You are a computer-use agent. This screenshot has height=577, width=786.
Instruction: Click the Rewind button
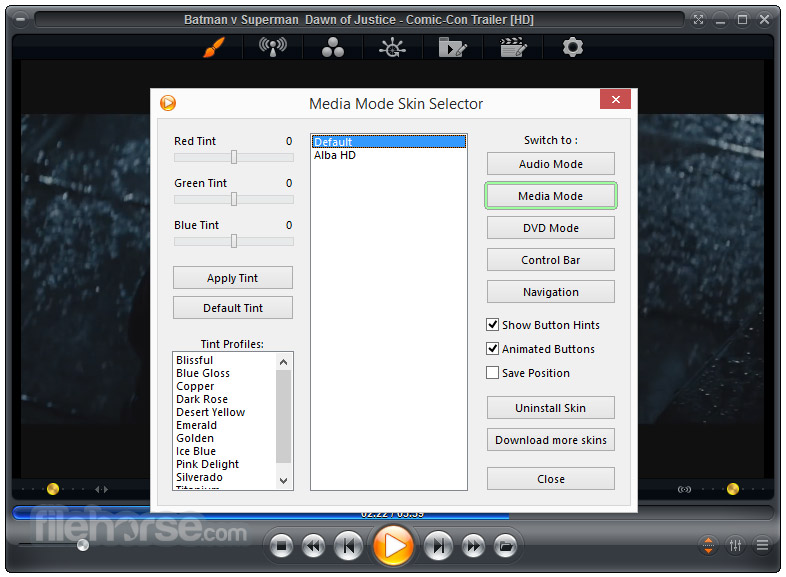pos(313,546)
